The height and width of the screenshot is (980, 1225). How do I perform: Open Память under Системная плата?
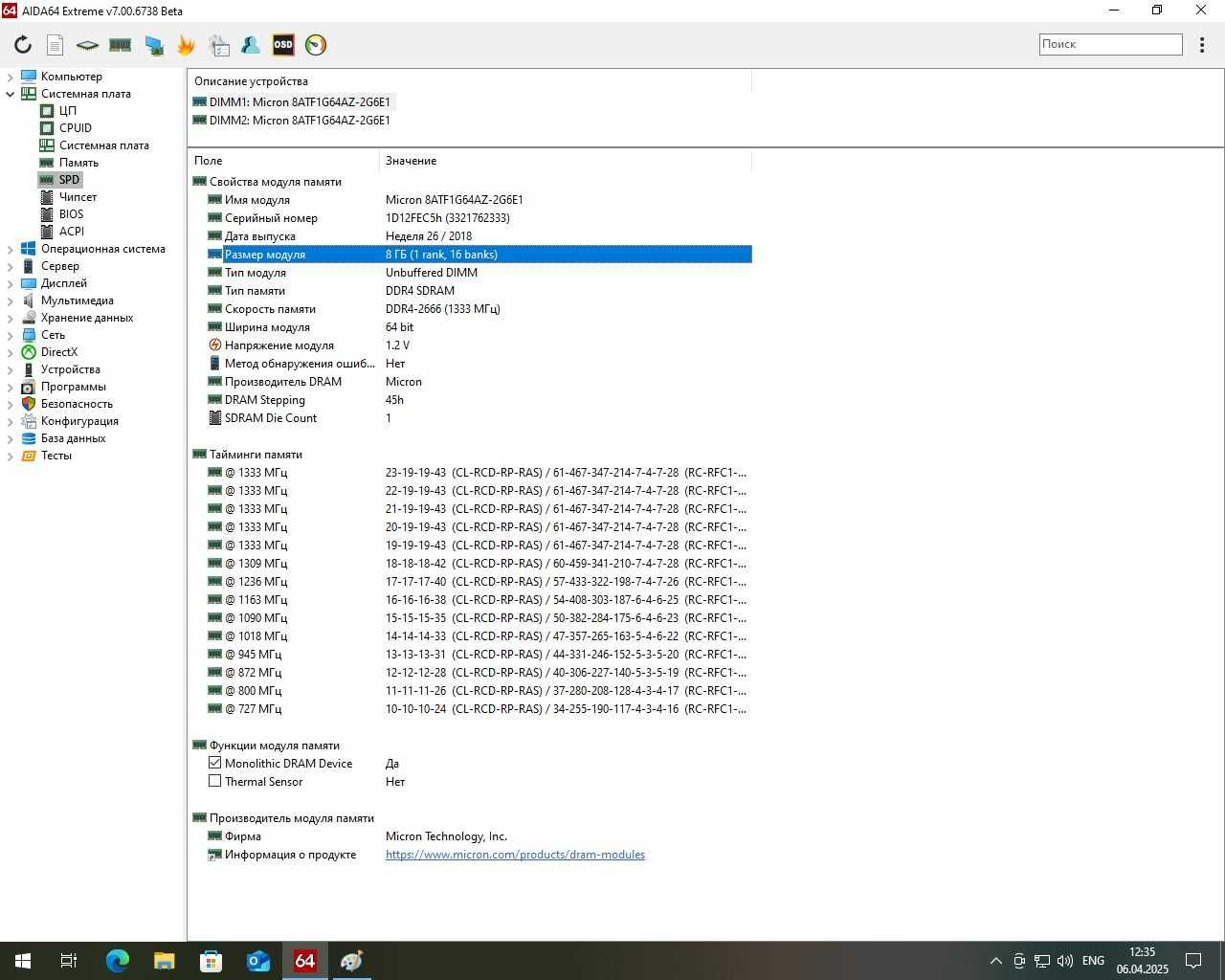[x=78, y=163]
